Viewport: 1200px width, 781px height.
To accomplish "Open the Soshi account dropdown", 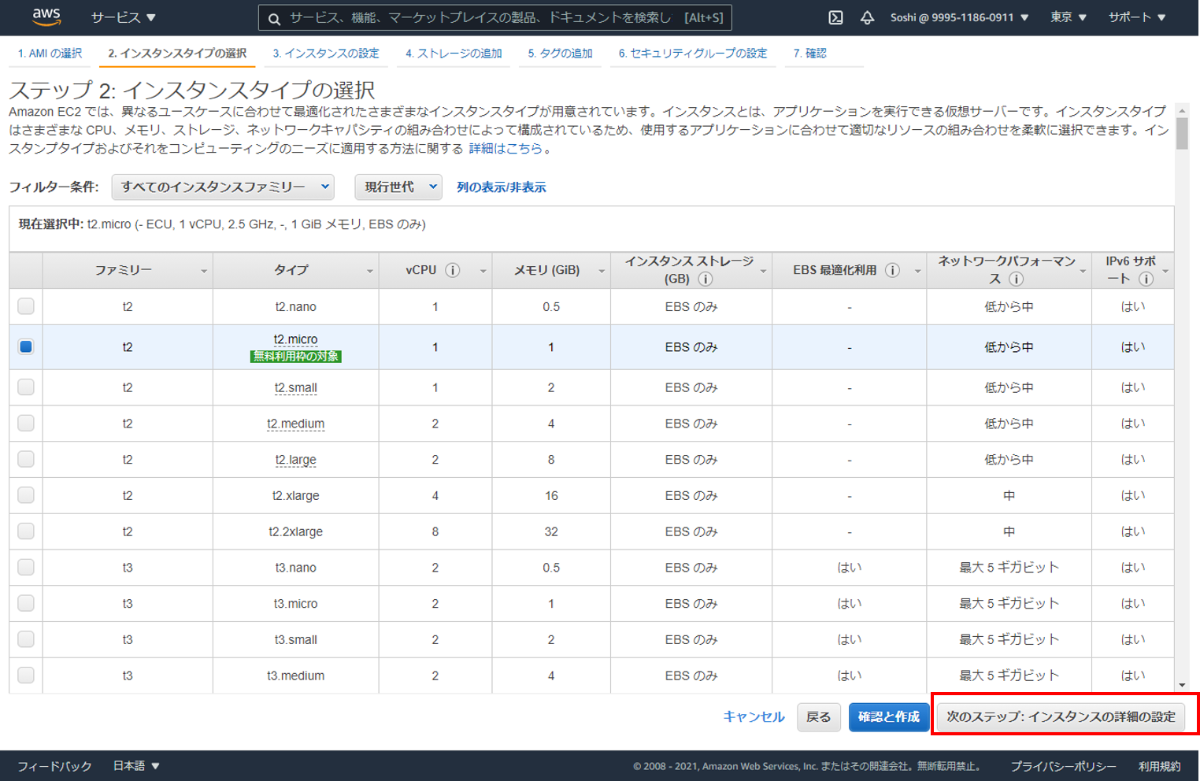I will click(960, 17).
